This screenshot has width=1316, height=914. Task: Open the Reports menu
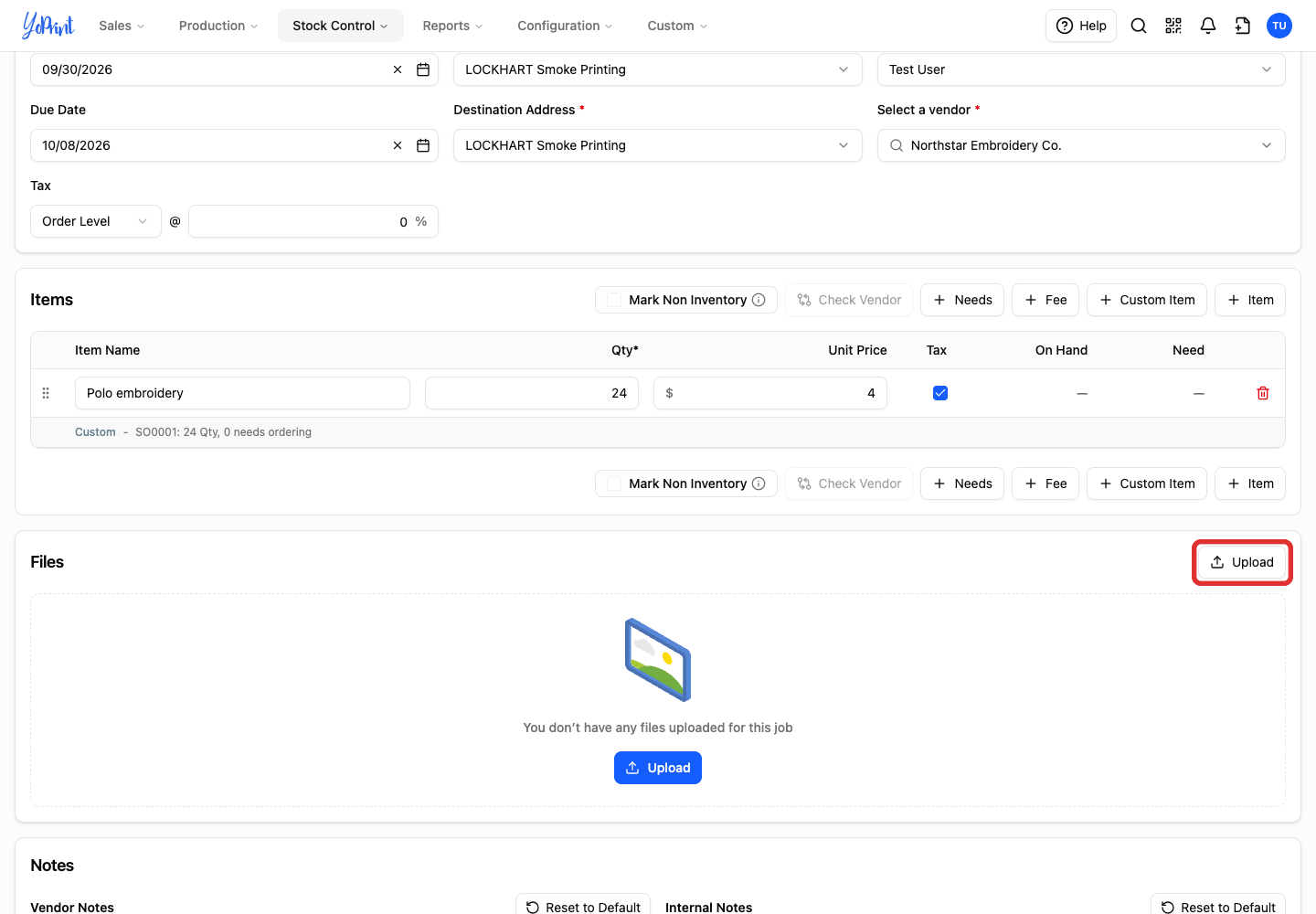[x=452, y=26]
